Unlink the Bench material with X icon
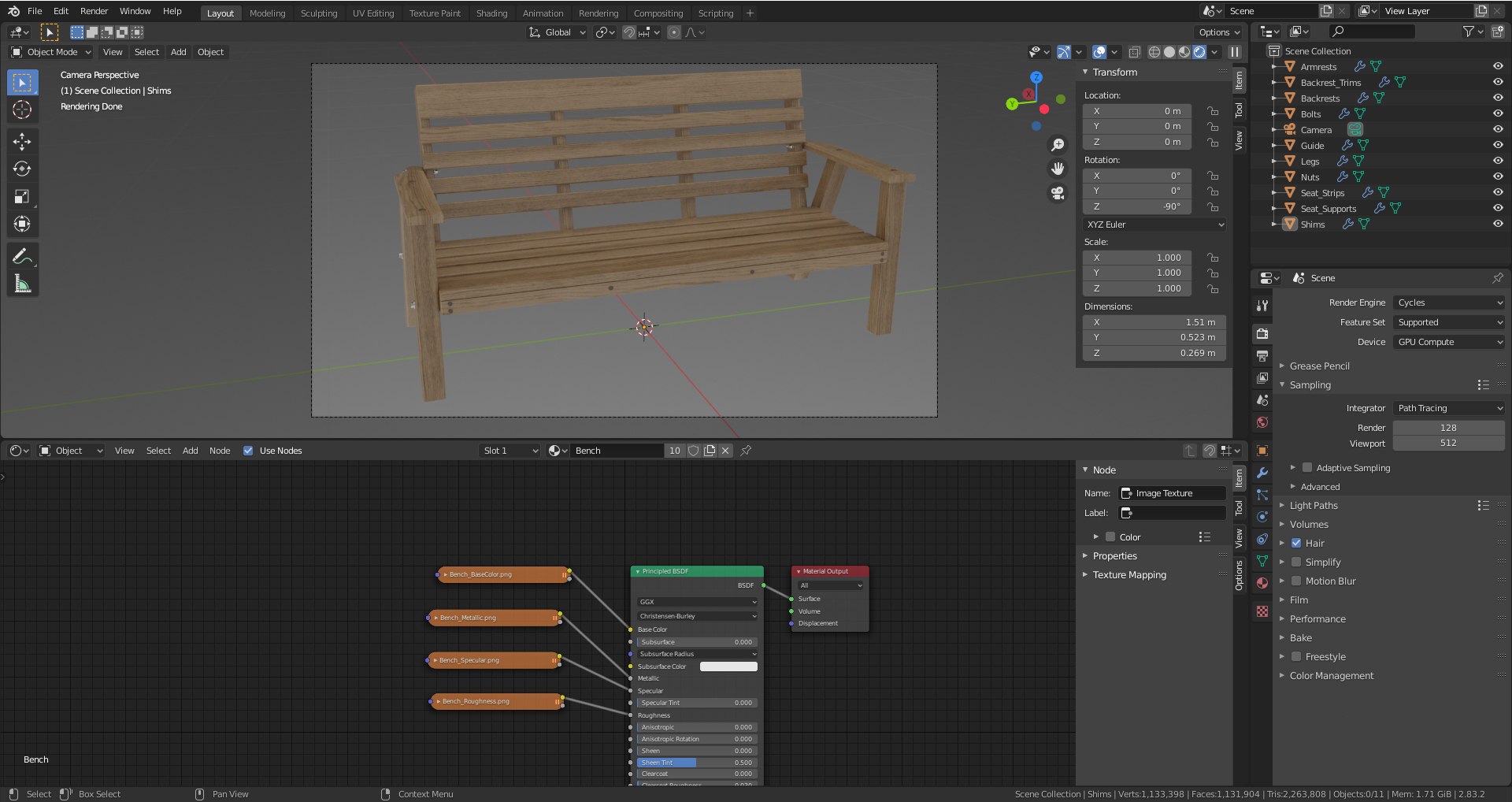The width and height of the screenshot is (1512, 802). pos(725,451)
